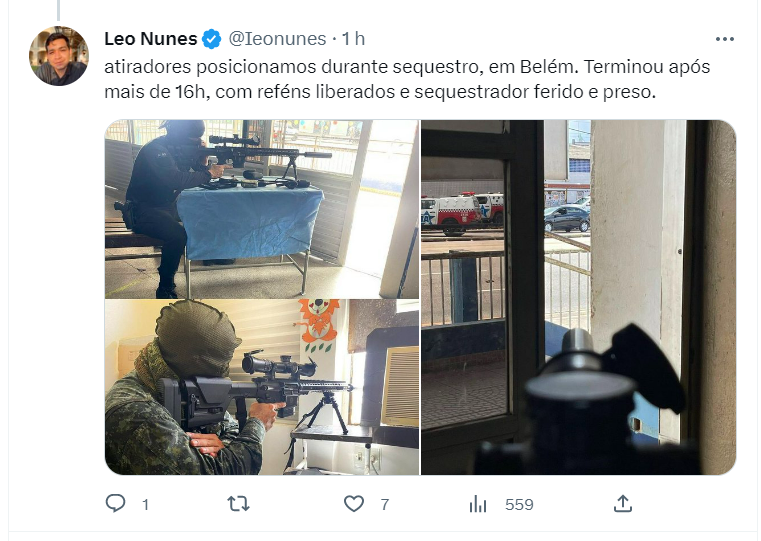The height and width of the screenshot is (541, 761).
Task: Open Leo Nunes profile avatar
Action: tap(59, 56)
